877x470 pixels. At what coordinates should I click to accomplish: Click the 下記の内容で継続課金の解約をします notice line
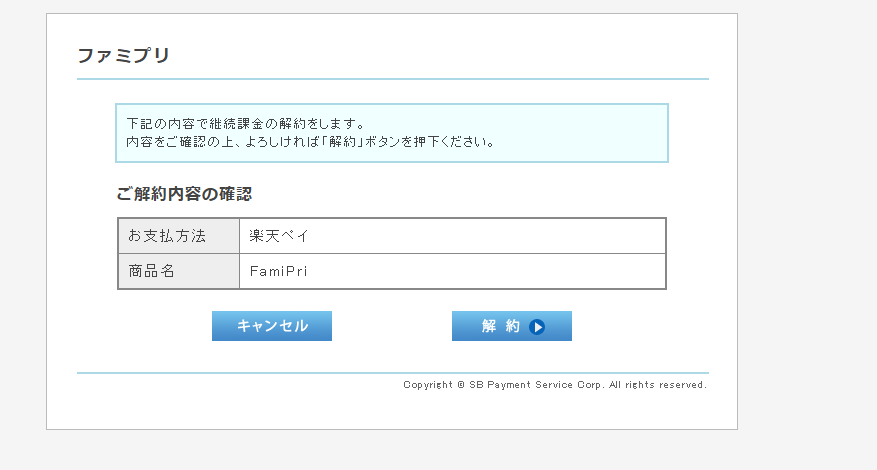[245, 124]
